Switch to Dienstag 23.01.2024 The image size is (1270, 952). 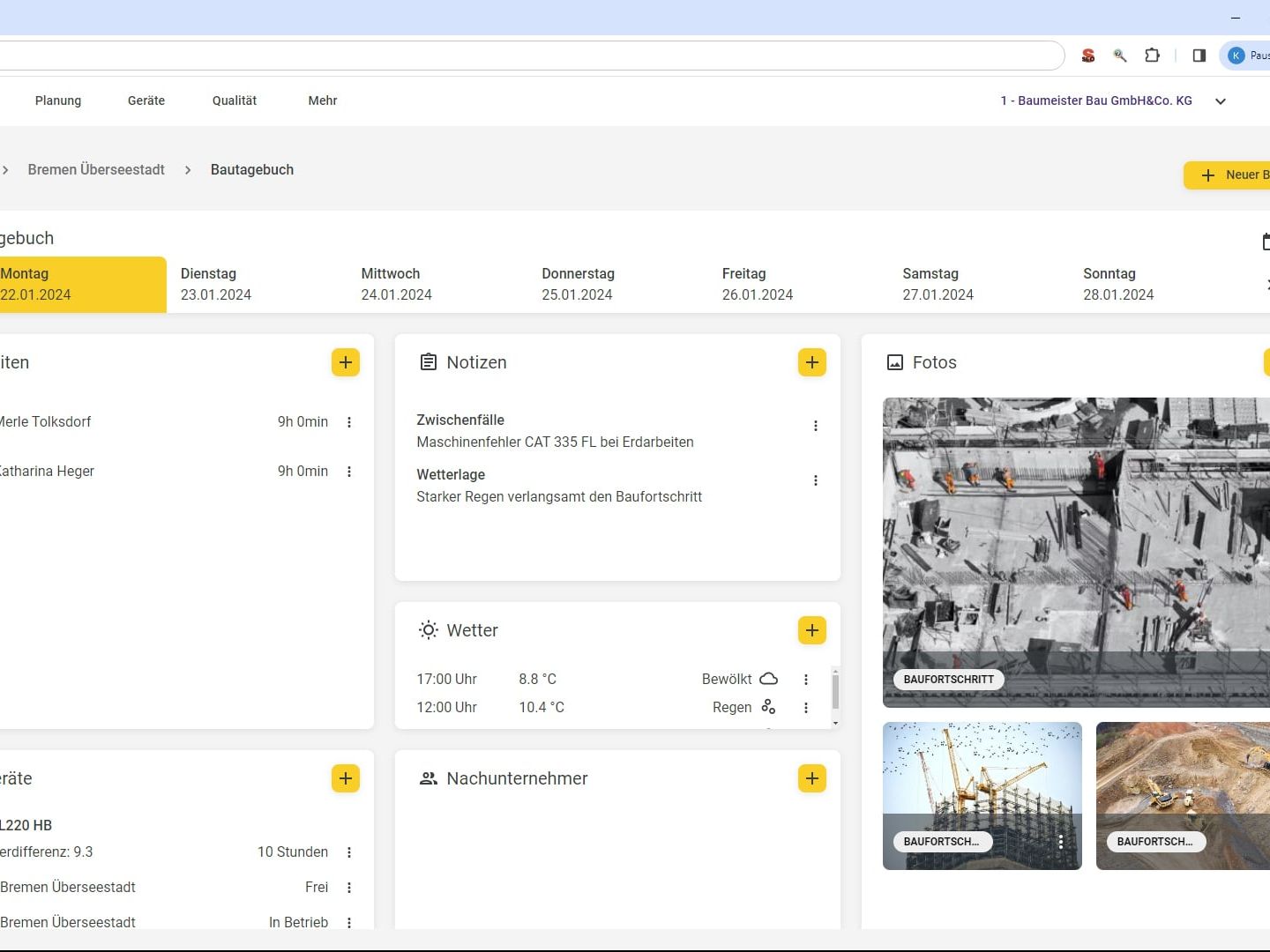[257, 285]
